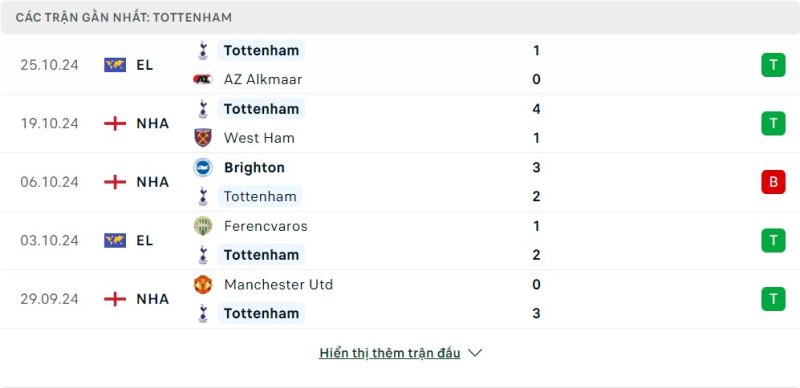Click the Manchester Utd club crest
Screen dimensions: 800x388
[x=203, y=284]
